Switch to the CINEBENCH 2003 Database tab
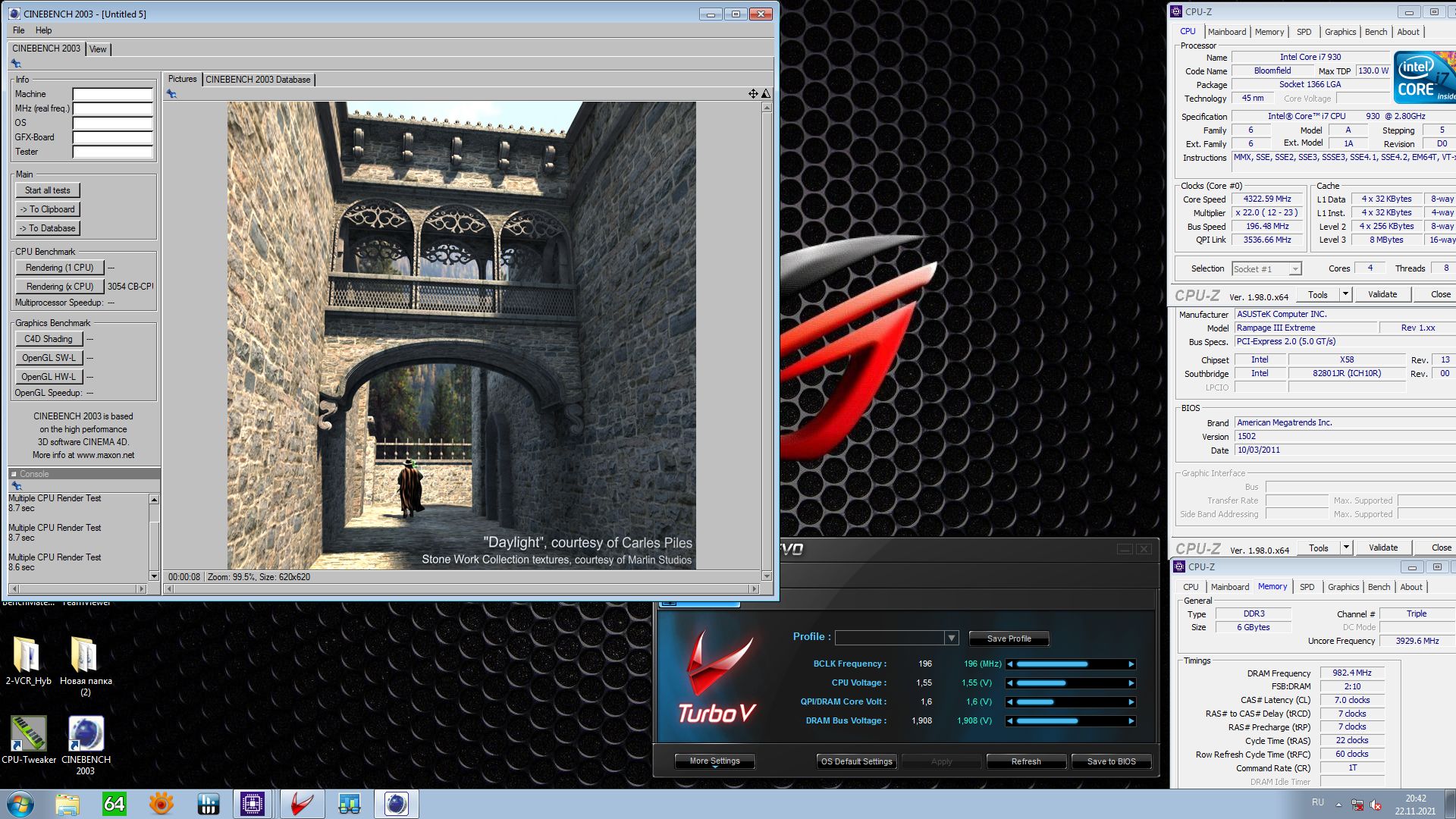Image resolution: width=1456 pixels, height=819 pixels. pyautogui.click(x=258, y=80)
